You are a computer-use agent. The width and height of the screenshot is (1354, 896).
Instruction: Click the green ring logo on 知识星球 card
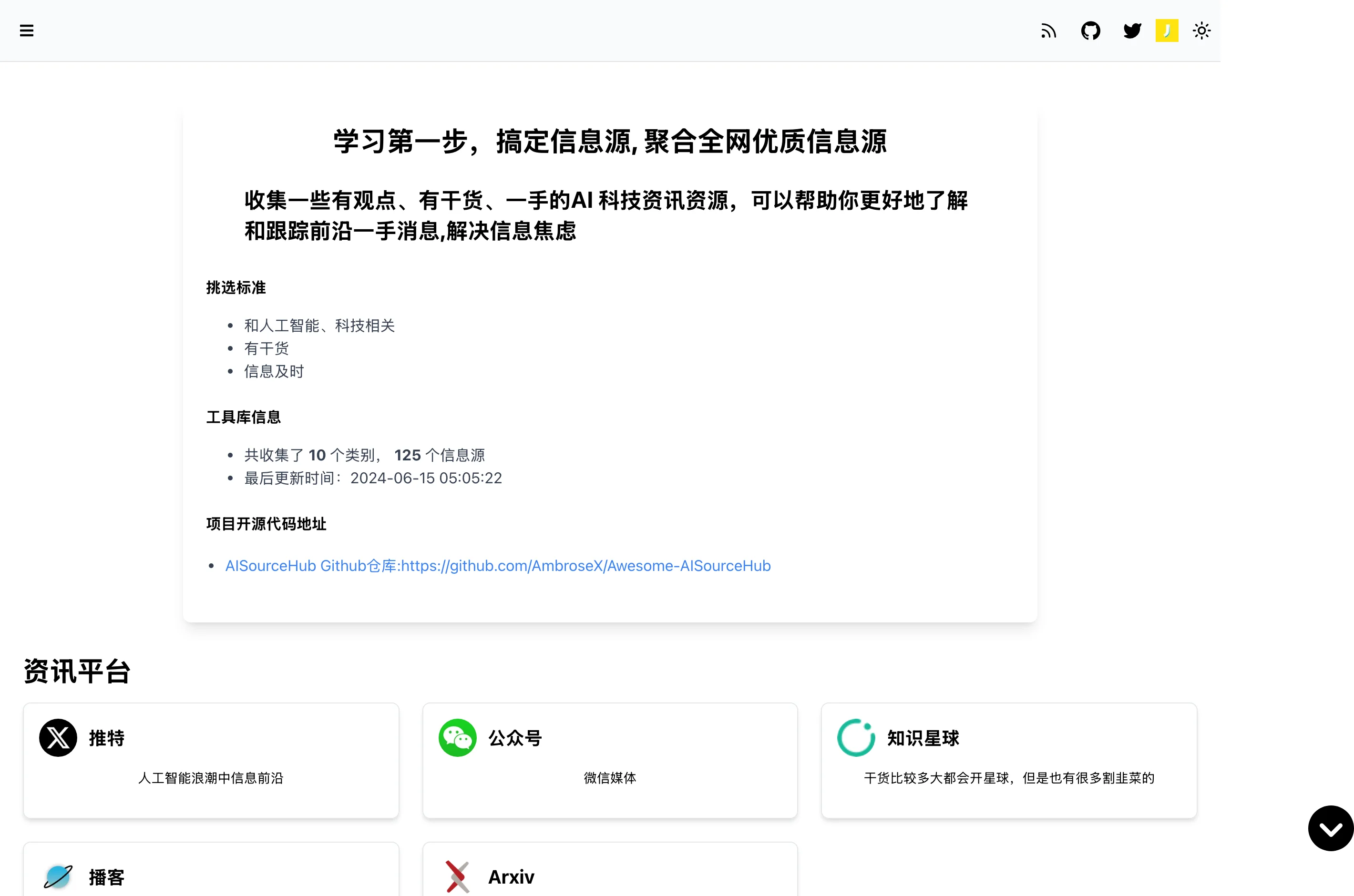(856, 738)
